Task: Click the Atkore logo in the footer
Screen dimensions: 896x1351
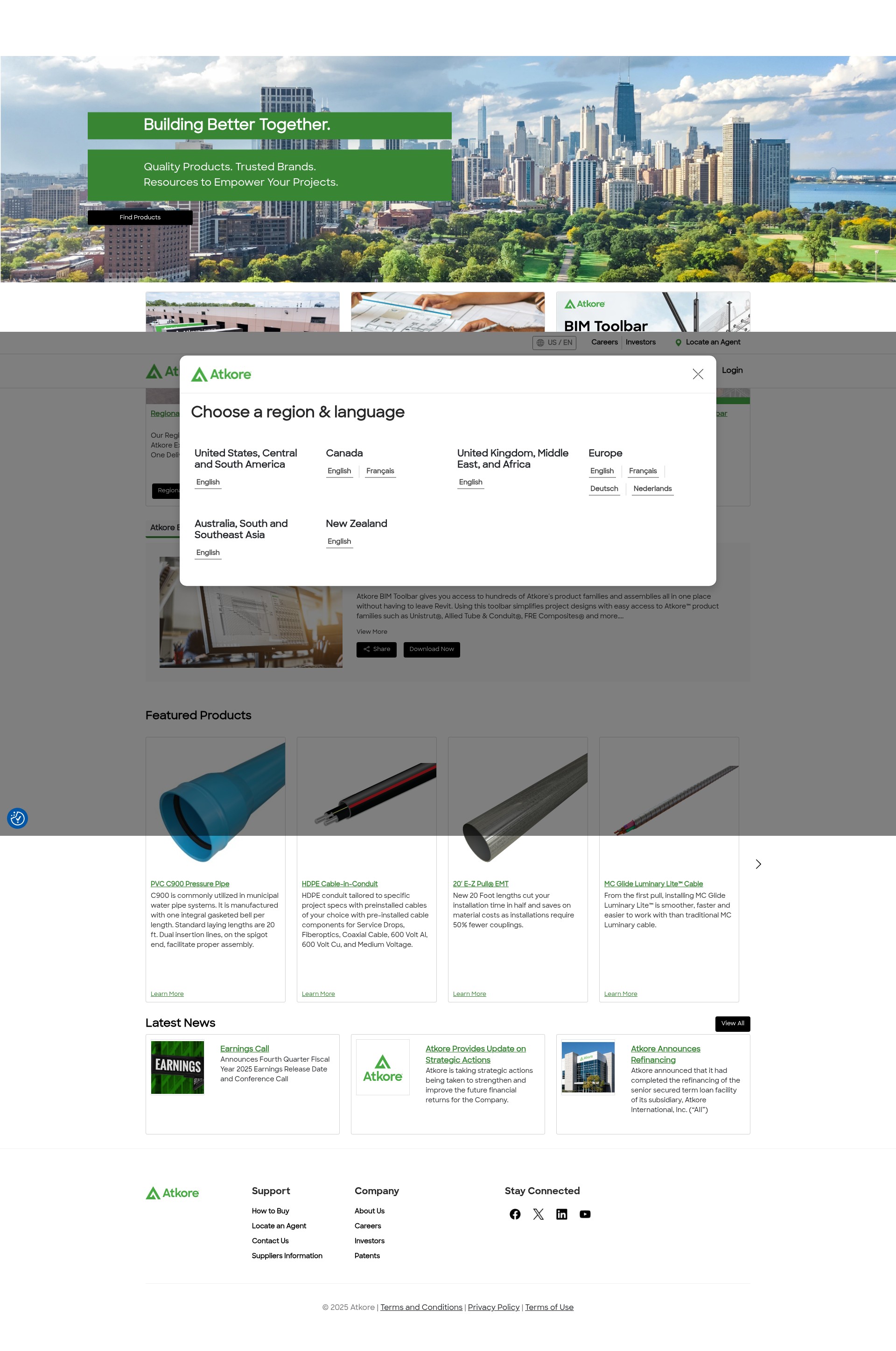Action: (173, 1193)
